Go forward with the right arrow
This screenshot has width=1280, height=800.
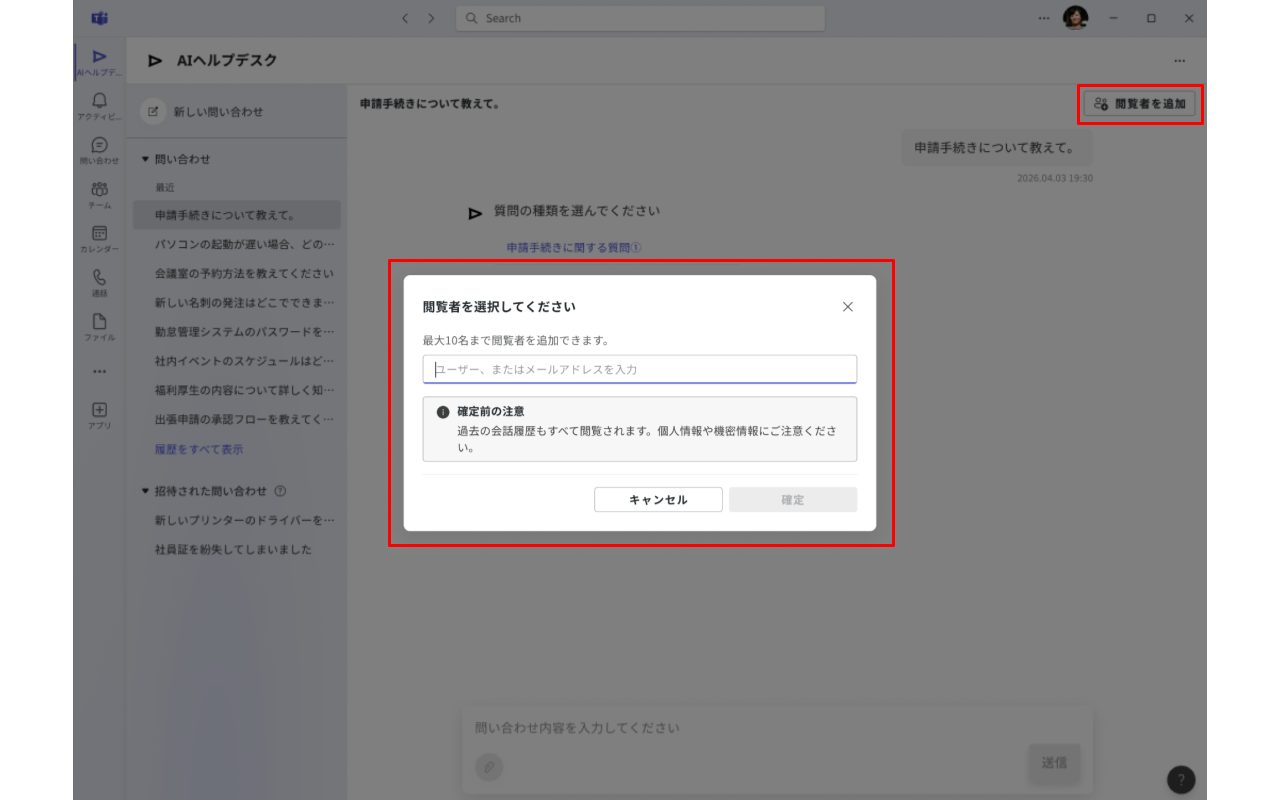click(431, 18)
